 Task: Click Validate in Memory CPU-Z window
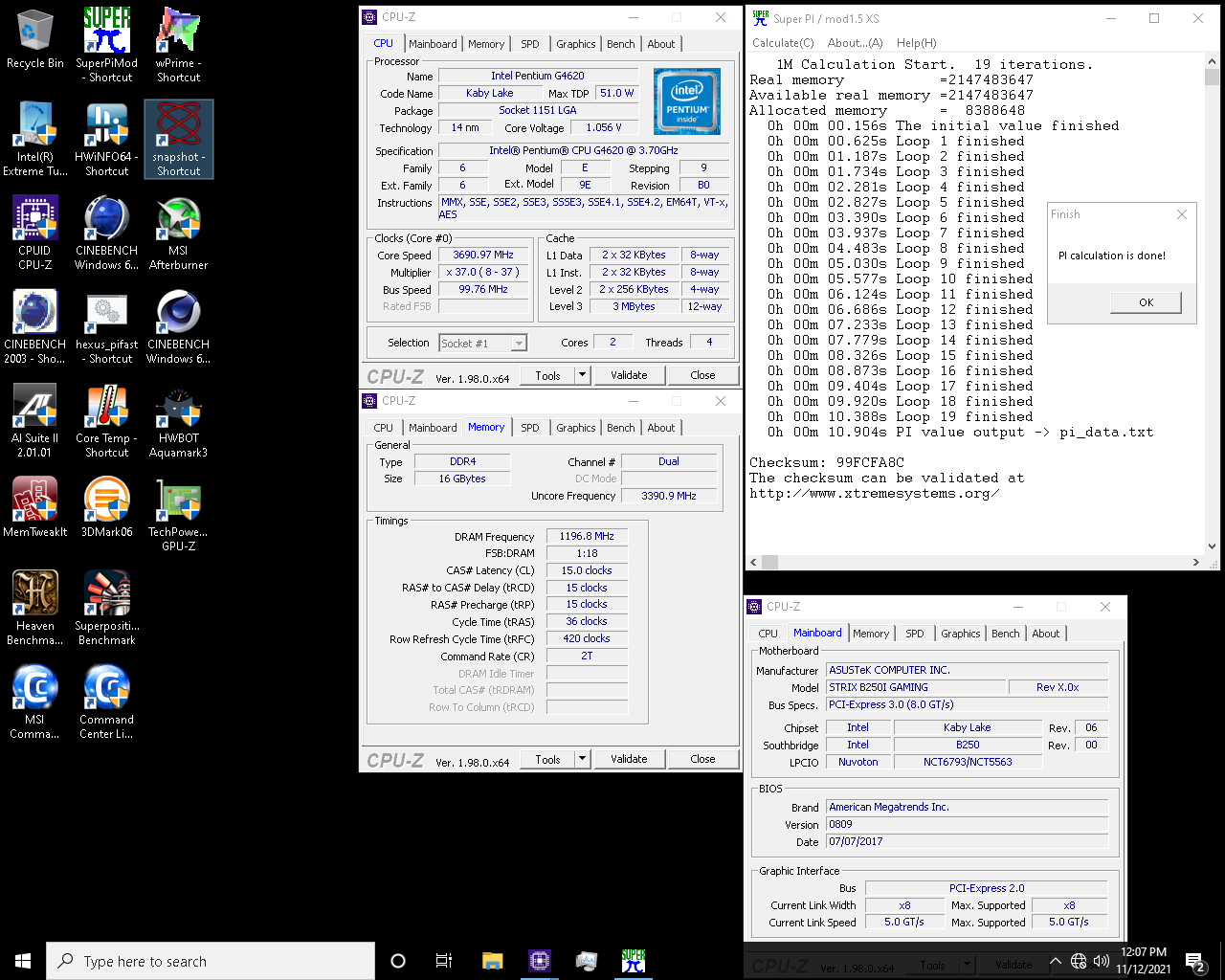click(629, 759)
